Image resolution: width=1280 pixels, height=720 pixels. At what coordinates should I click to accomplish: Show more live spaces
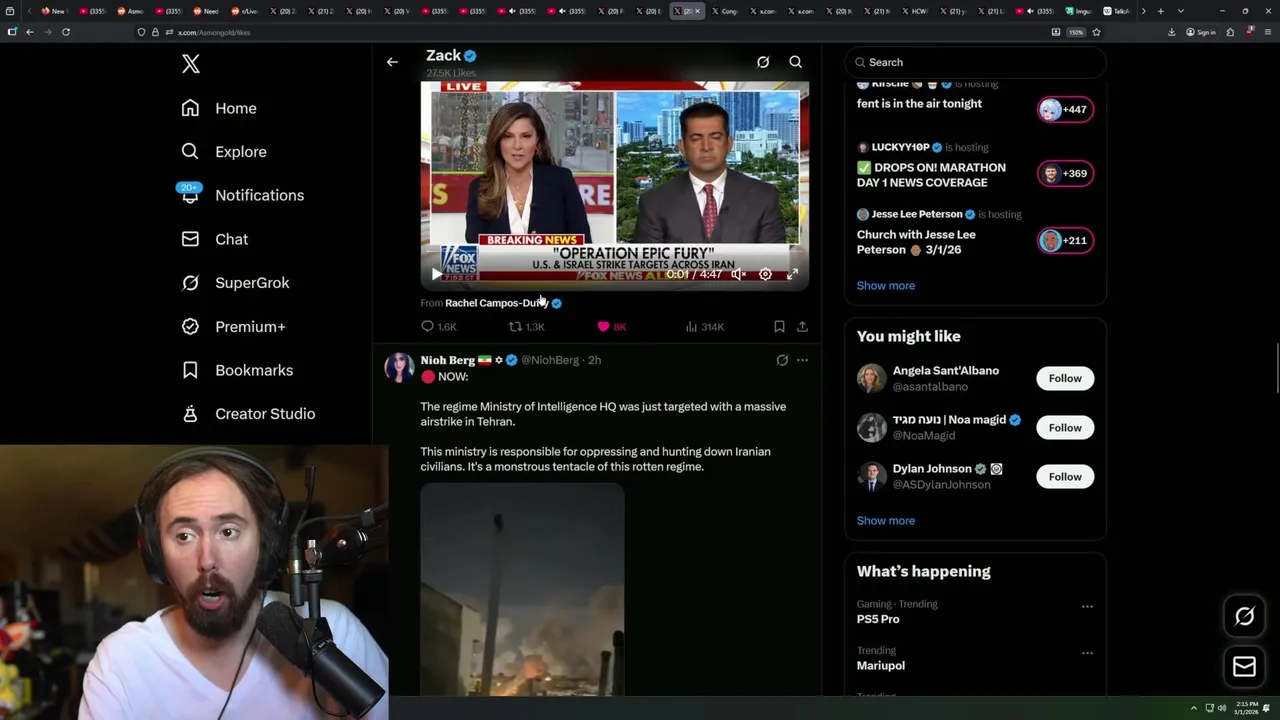pos(886,286)
